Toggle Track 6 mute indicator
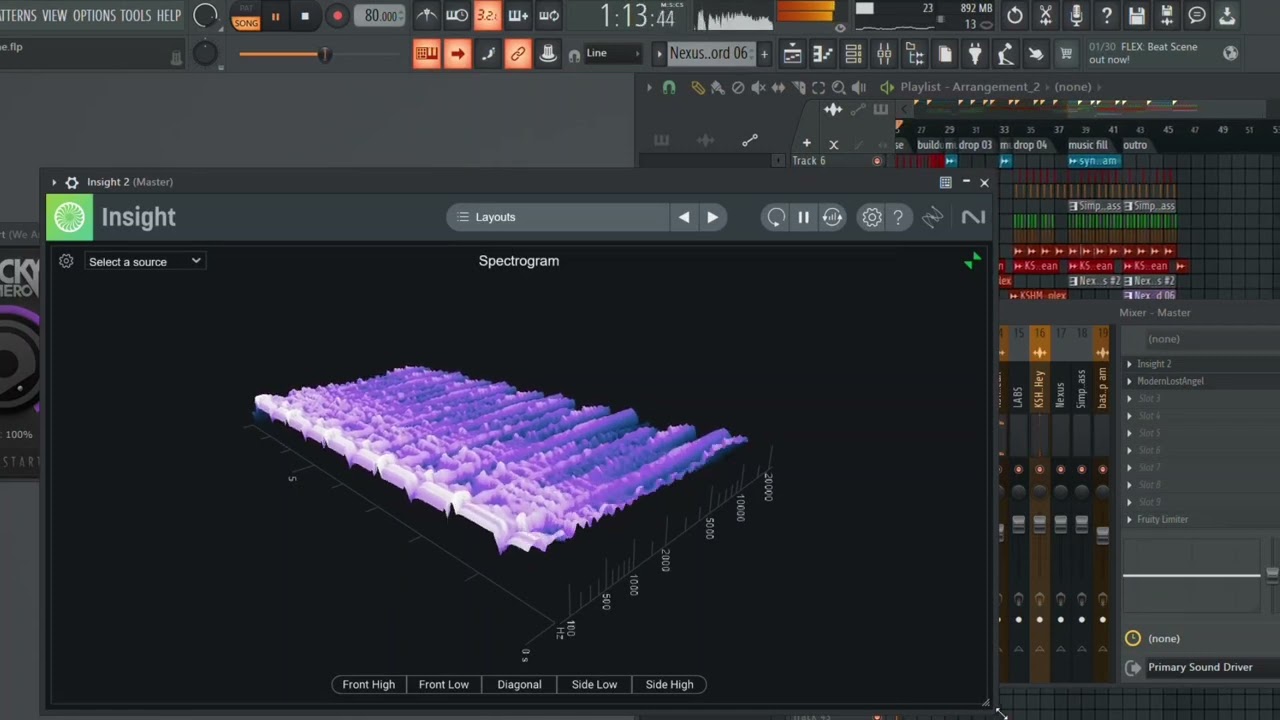Image resolution: width=1280 pixels, height=720 pixels. tap(878, 161)
